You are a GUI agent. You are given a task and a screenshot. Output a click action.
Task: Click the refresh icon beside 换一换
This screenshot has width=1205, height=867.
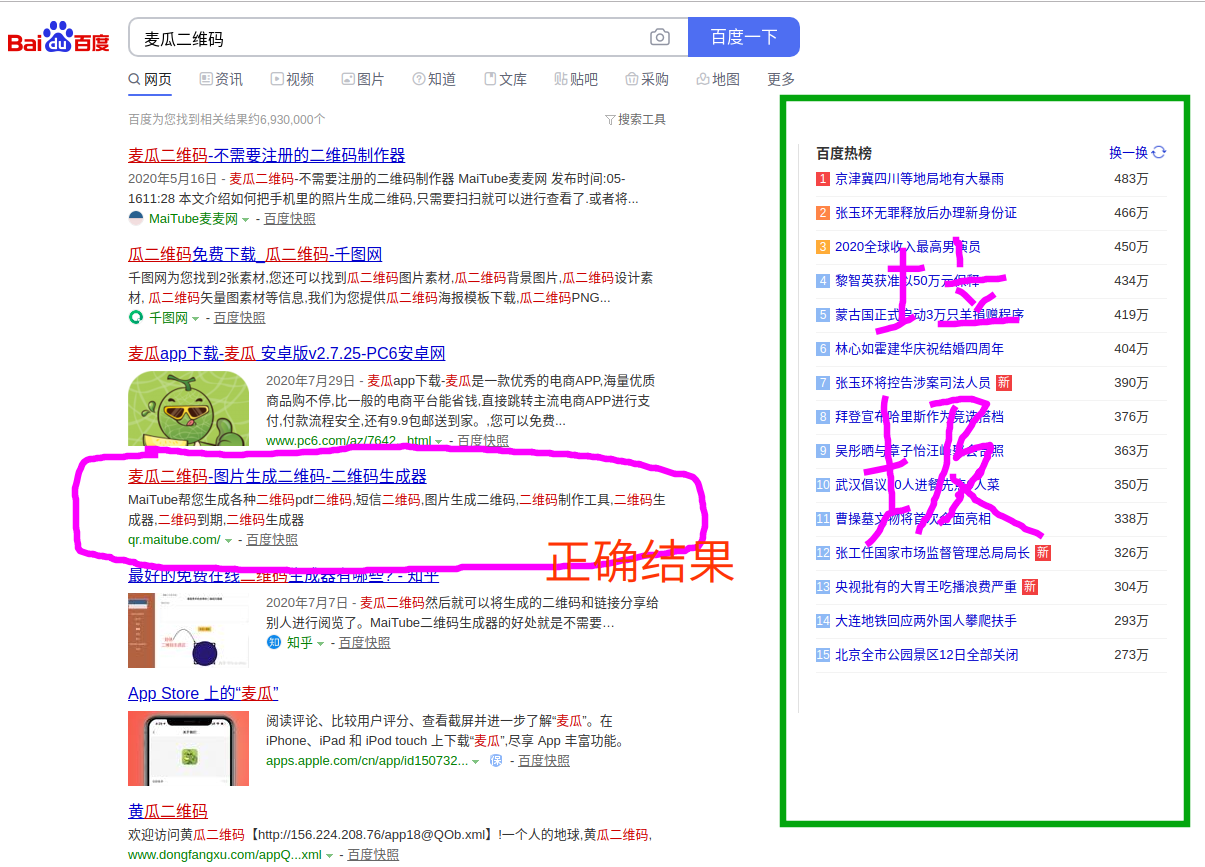click(x=1159, y=153)
